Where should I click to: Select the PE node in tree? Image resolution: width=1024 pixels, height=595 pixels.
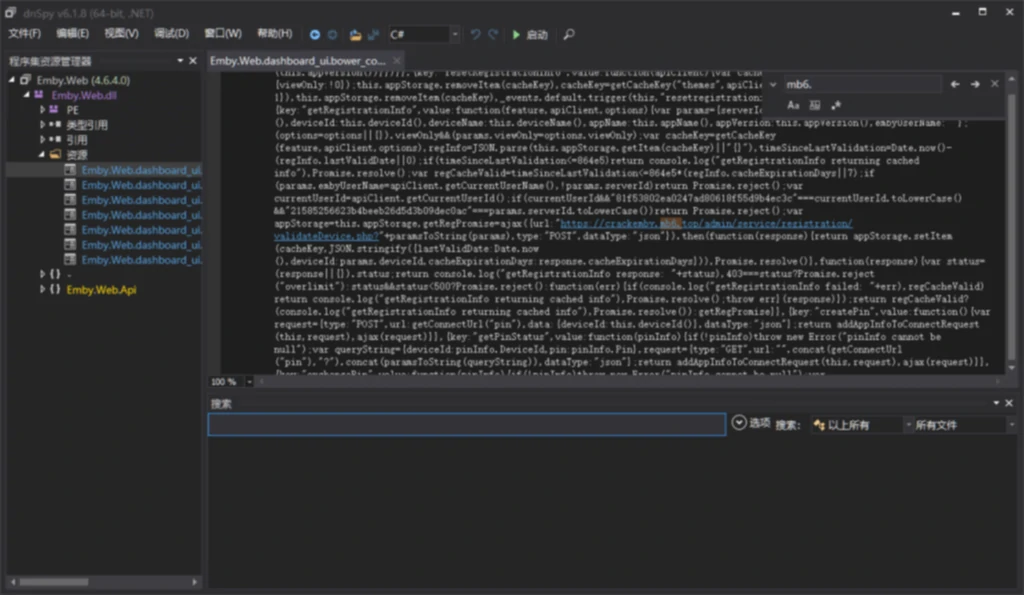click(72, 110)
